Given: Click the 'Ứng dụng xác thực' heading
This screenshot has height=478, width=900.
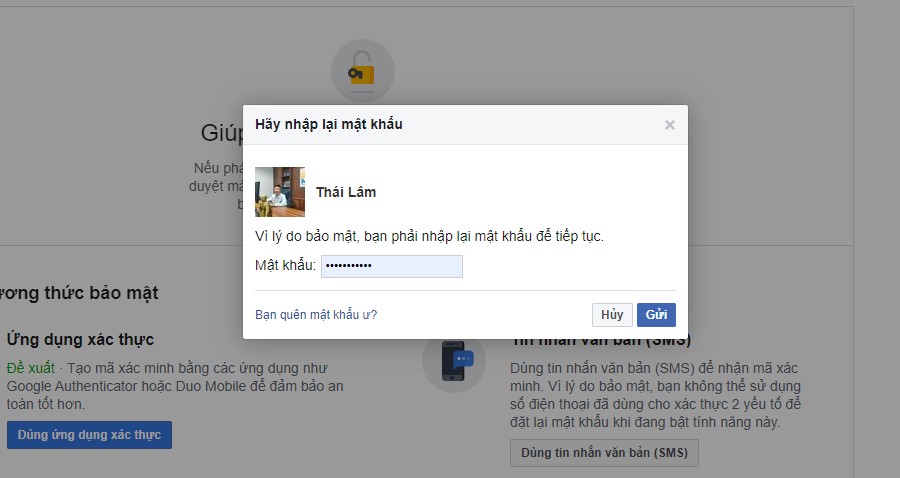Looking at the screenshot, I should coord(80,340).
